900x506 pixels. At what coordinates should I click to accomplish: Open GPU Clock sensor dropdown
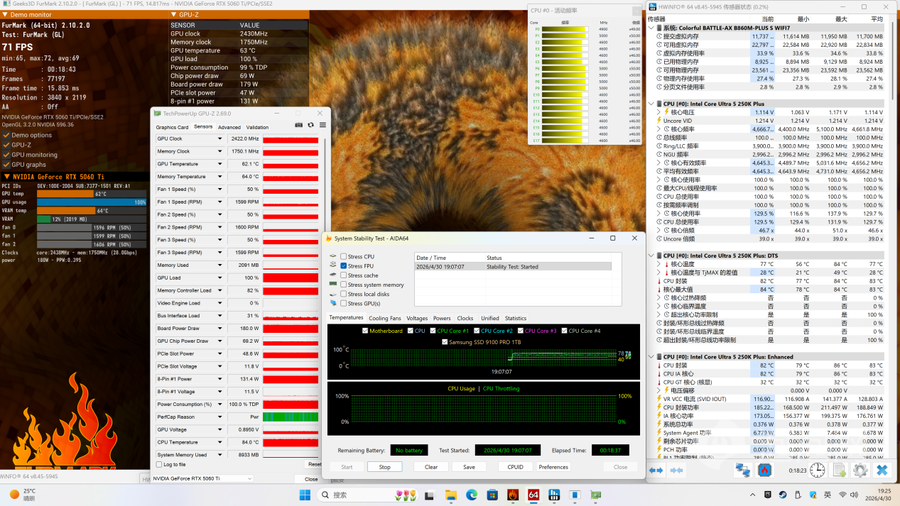pyautogui.click(x=219, y=139)
